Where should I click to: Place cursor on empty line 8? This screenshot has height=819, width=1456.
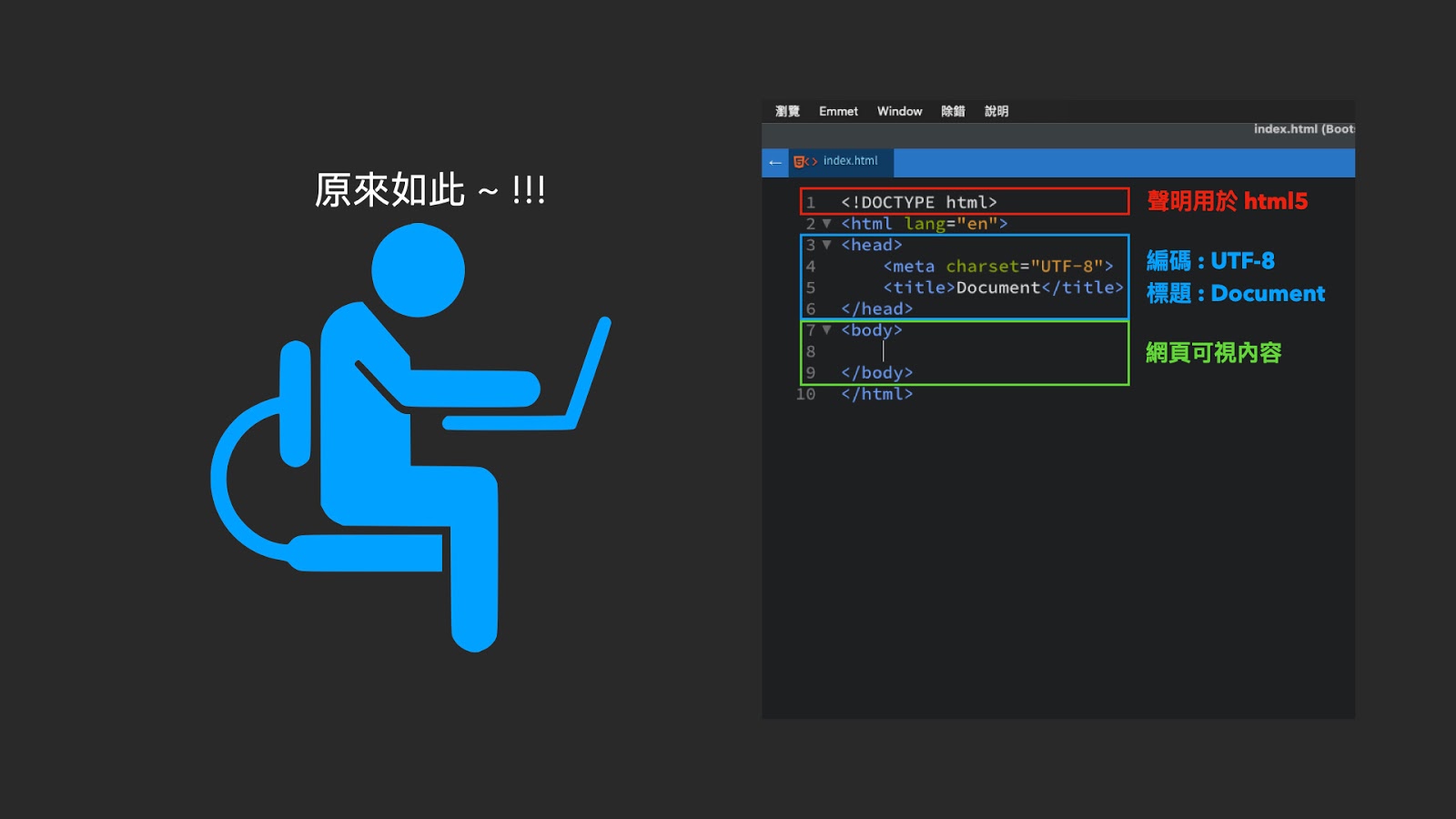(x=884, y=351)
